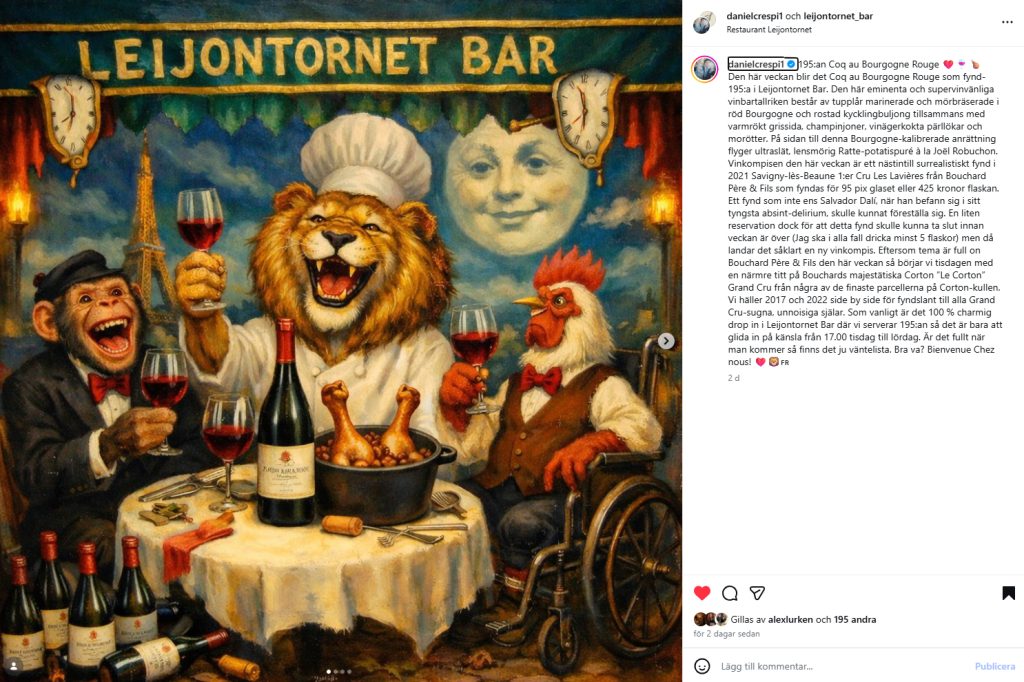This screenshot has height=682, width=1024.
Task: Toggle the saved bookmark icon
Action: [x=1008, y=593]
